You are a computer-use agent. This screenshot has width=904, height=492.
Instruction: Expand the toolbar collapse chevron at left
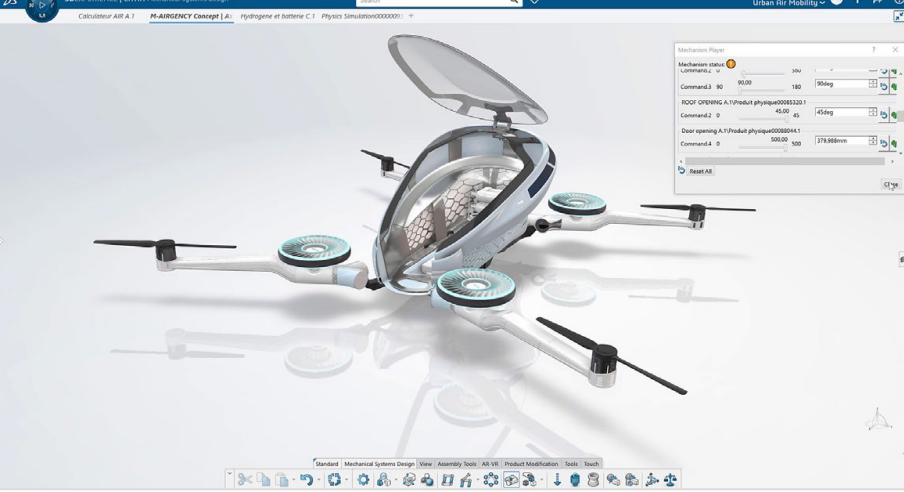tap(229, 474)
